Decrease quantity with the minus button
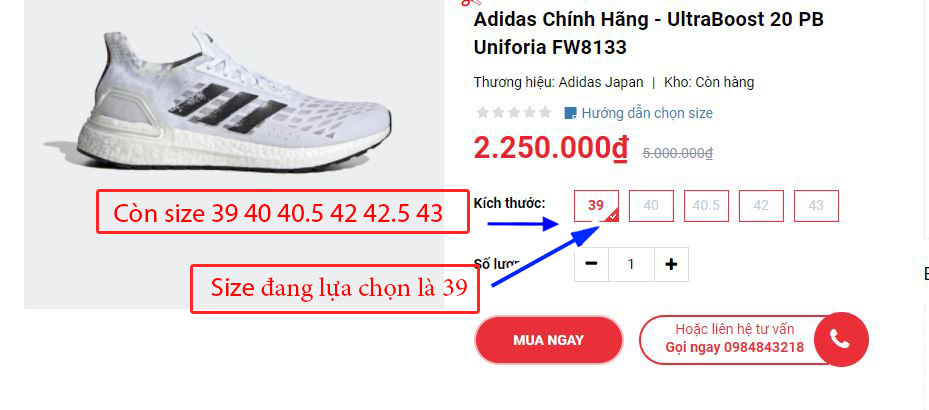 click(591, 264)
